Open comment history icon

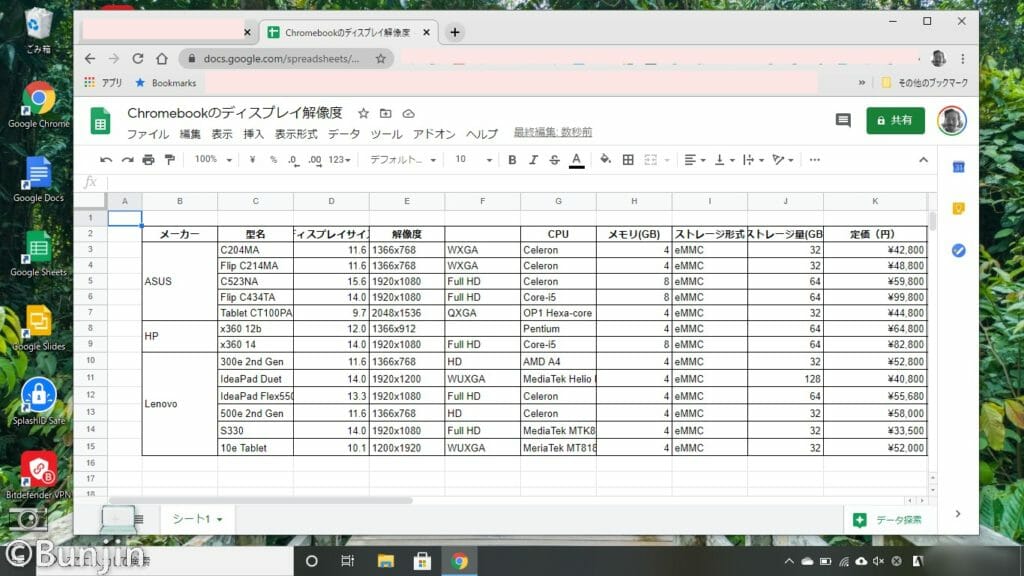coord(843,120)
